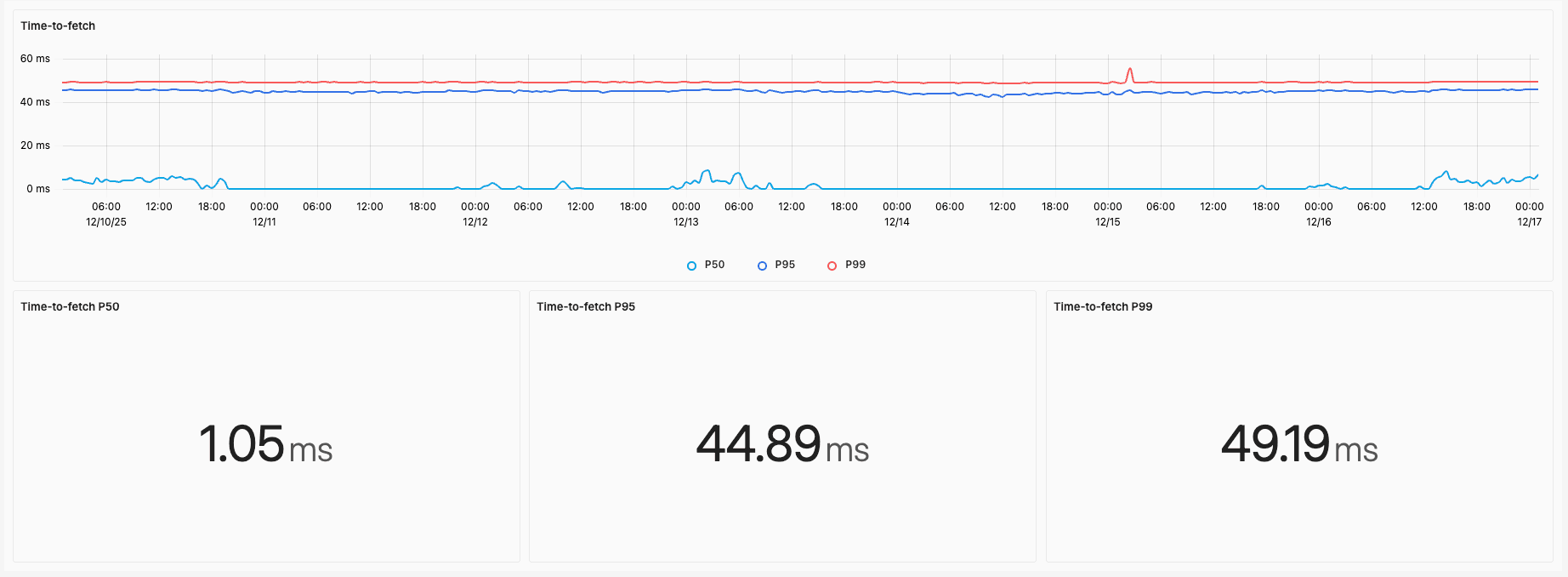Click the 0 ms y-axis label
This screenshot has height=577, width=1568.
38,189
